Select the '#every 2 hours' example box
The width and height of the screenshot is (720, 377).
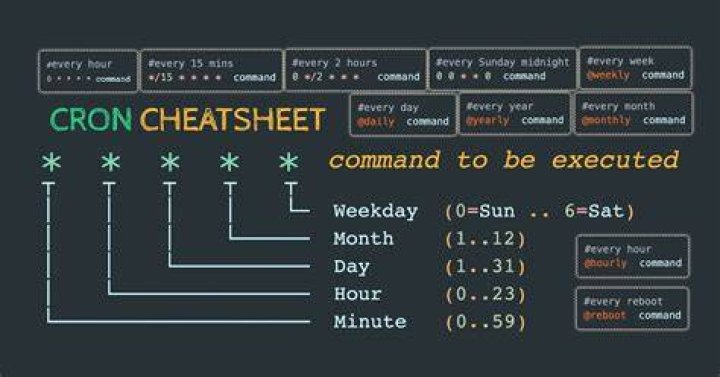[x=356, y=70]
